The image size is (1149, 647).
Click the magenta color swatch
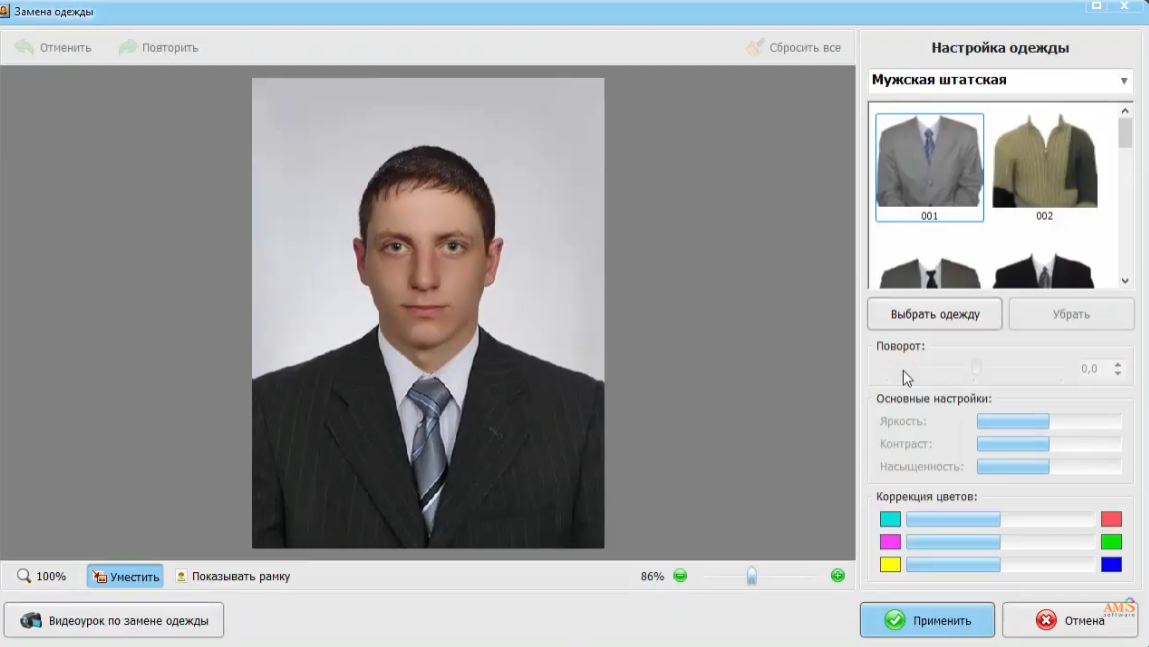tap(890, 542)
